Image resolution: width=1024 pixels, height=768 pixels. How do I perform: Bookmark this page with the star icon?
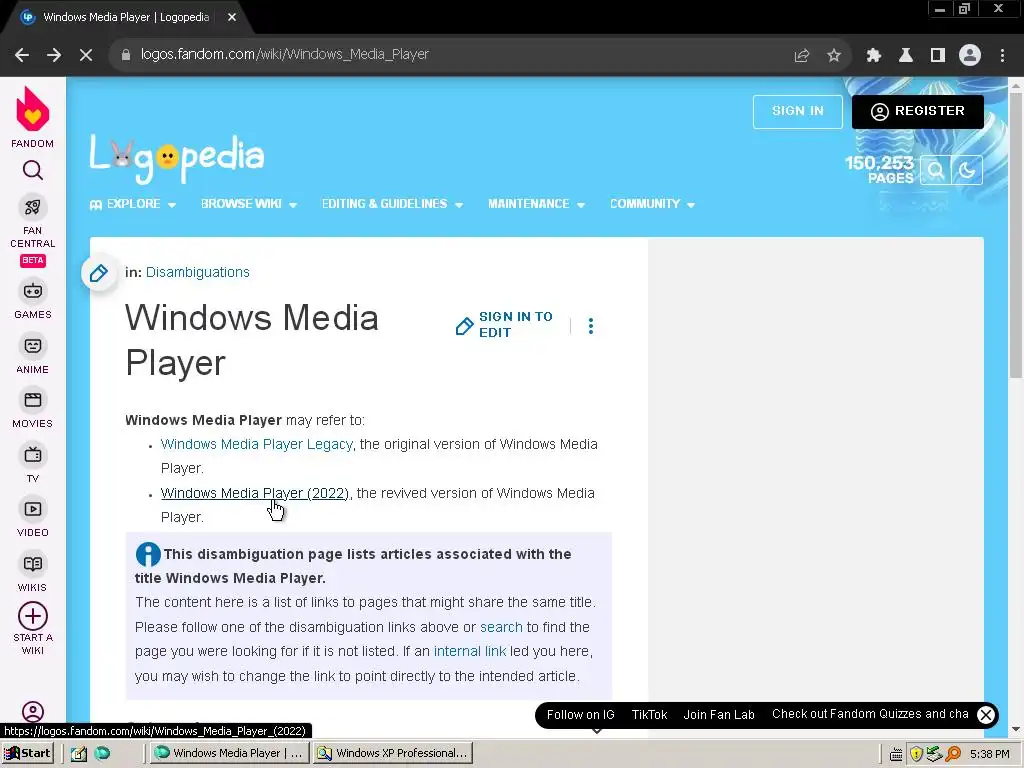[x=834, y=56]
